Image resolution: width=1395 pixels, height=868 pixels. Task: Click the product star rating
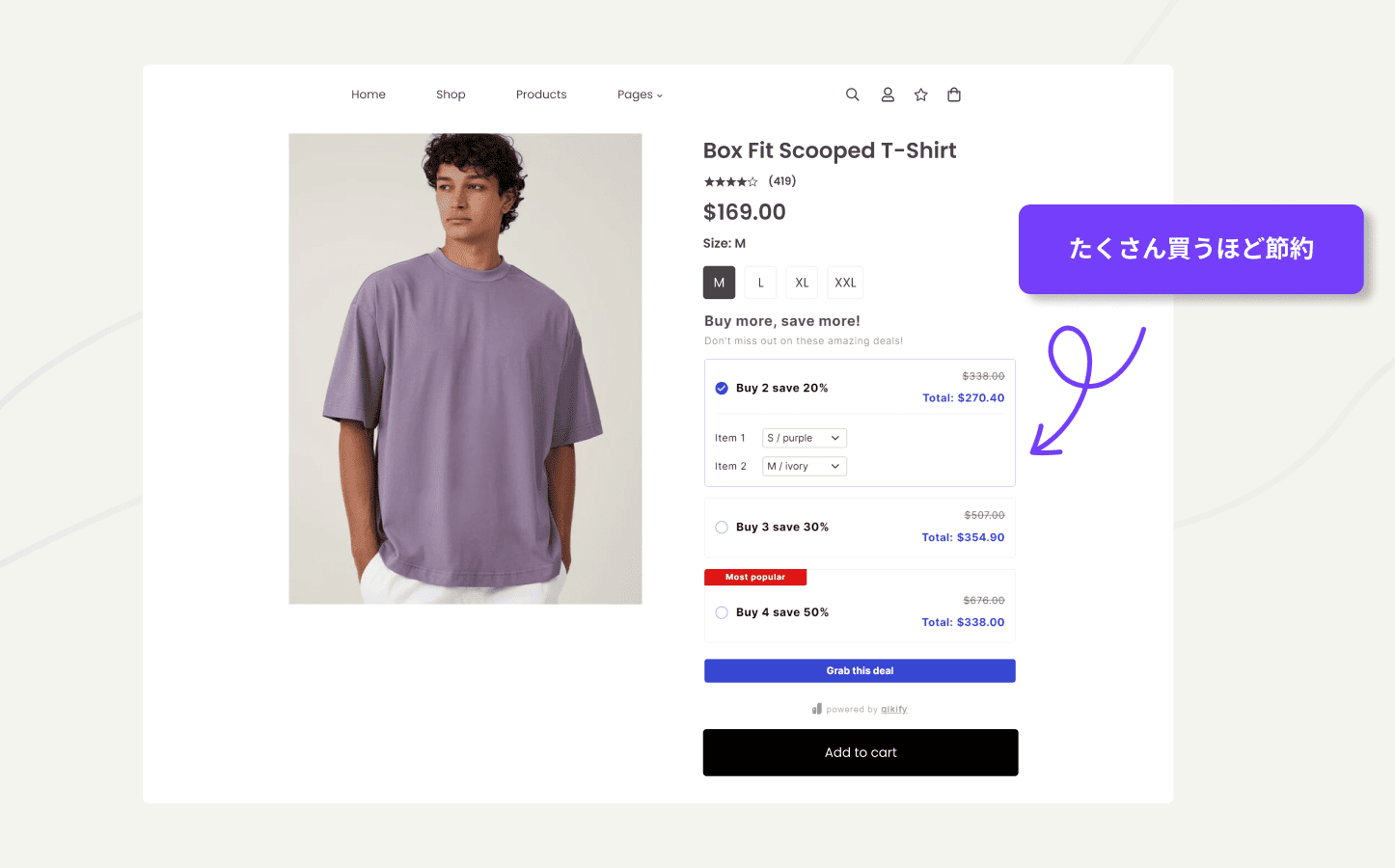[730, 181]
